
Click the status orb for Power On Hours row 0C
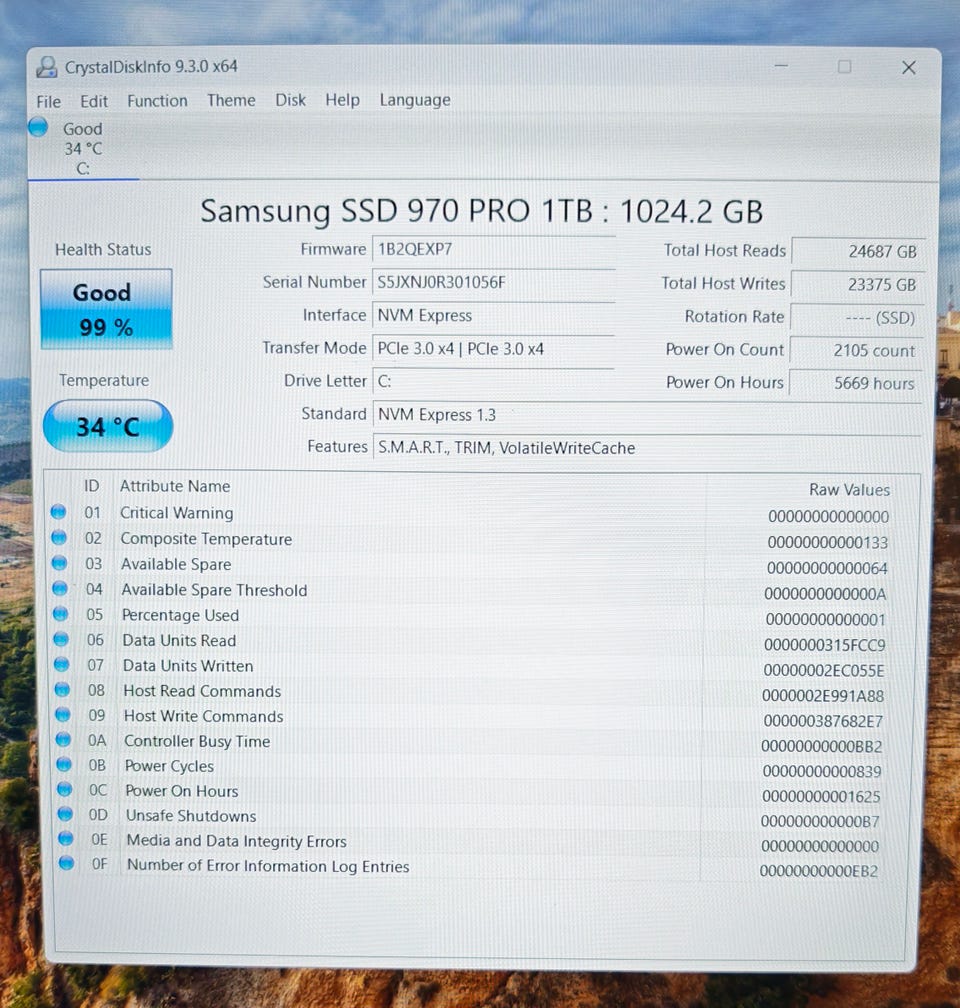tap(65, 789)
